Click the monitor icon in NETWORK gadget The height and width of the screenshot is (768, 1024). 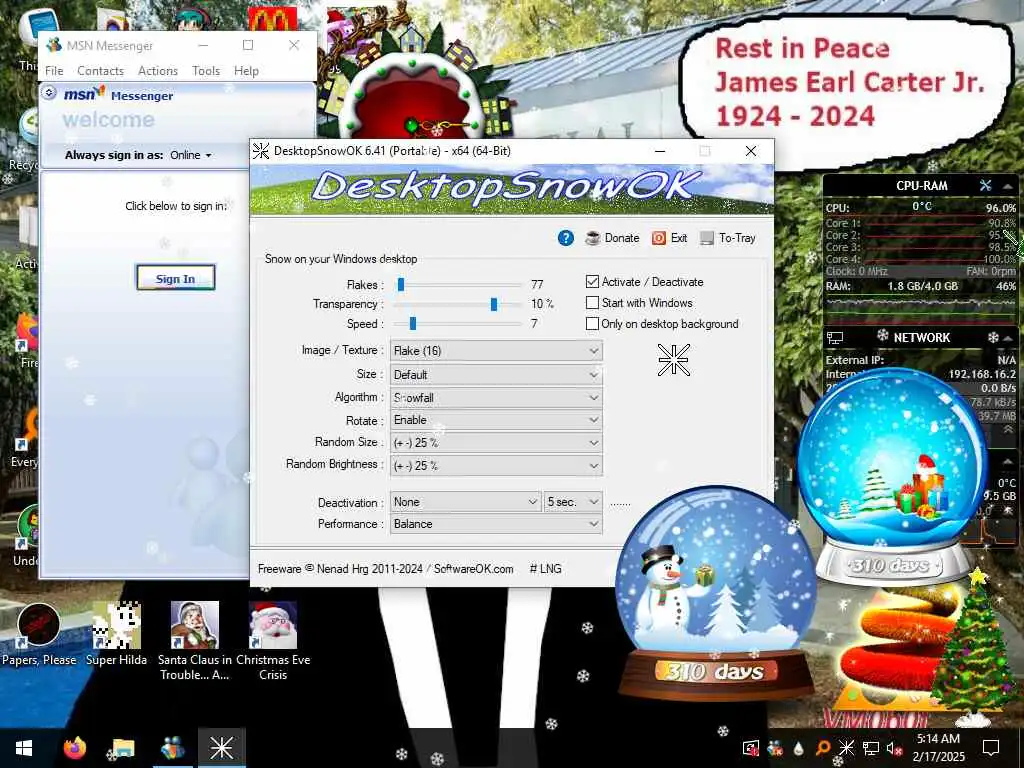point(835,338)
